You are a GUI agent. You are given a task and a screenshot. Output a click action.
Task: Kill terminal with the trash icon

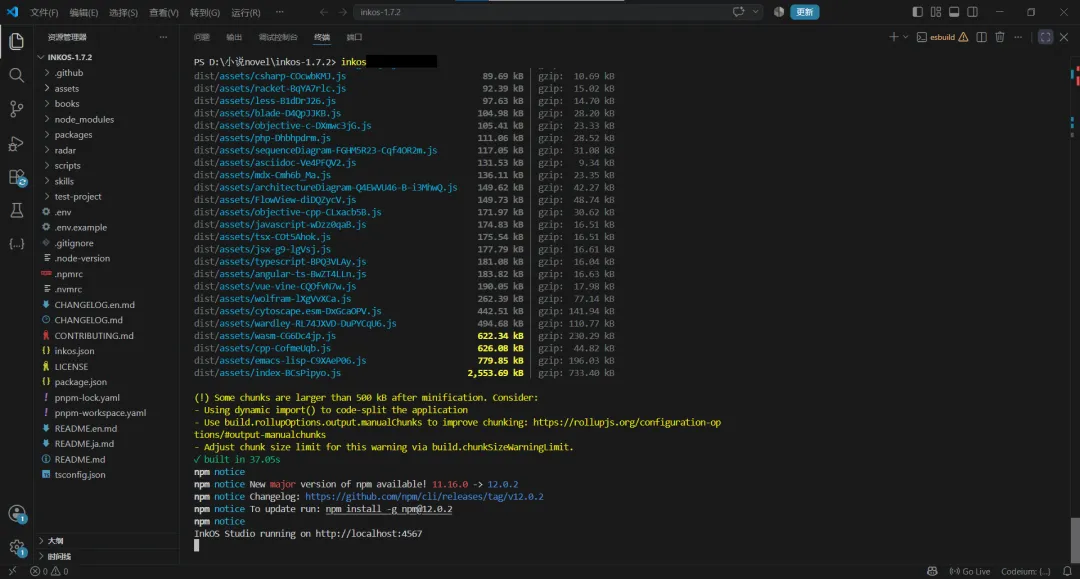coord(1000,37)
